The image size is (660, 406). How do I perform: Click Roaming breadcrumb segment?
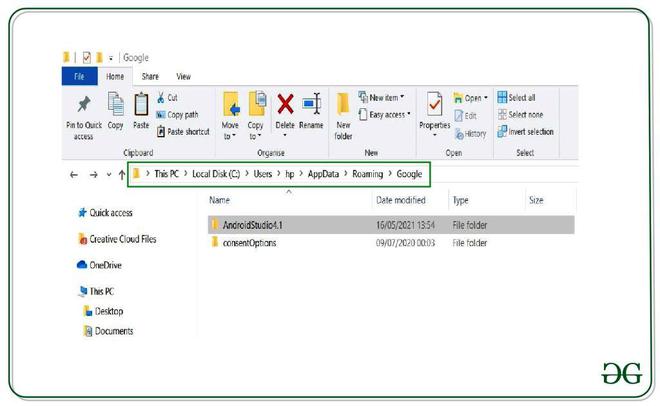coord(367,174)
